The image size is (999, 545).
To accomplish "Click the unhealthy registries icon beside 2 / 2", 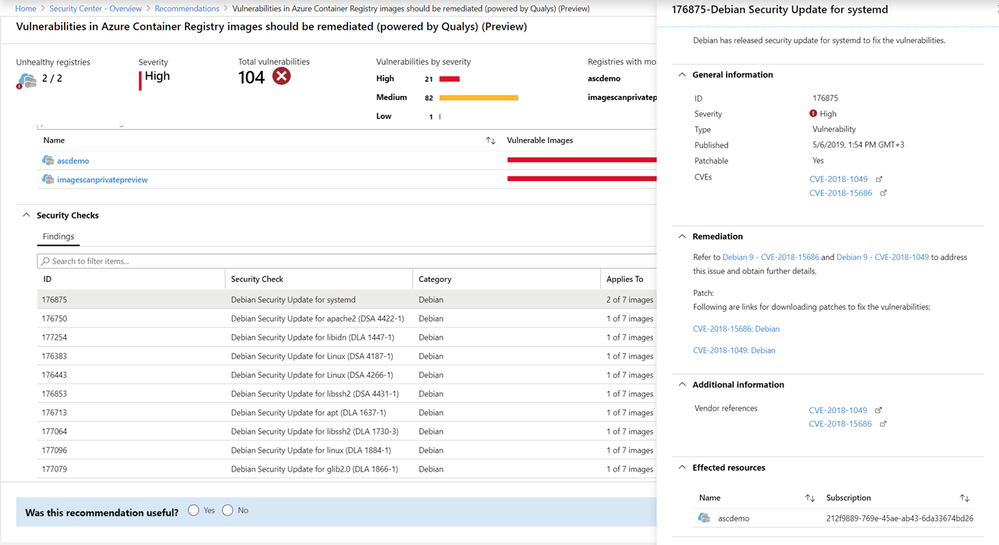I will (27, 81).
